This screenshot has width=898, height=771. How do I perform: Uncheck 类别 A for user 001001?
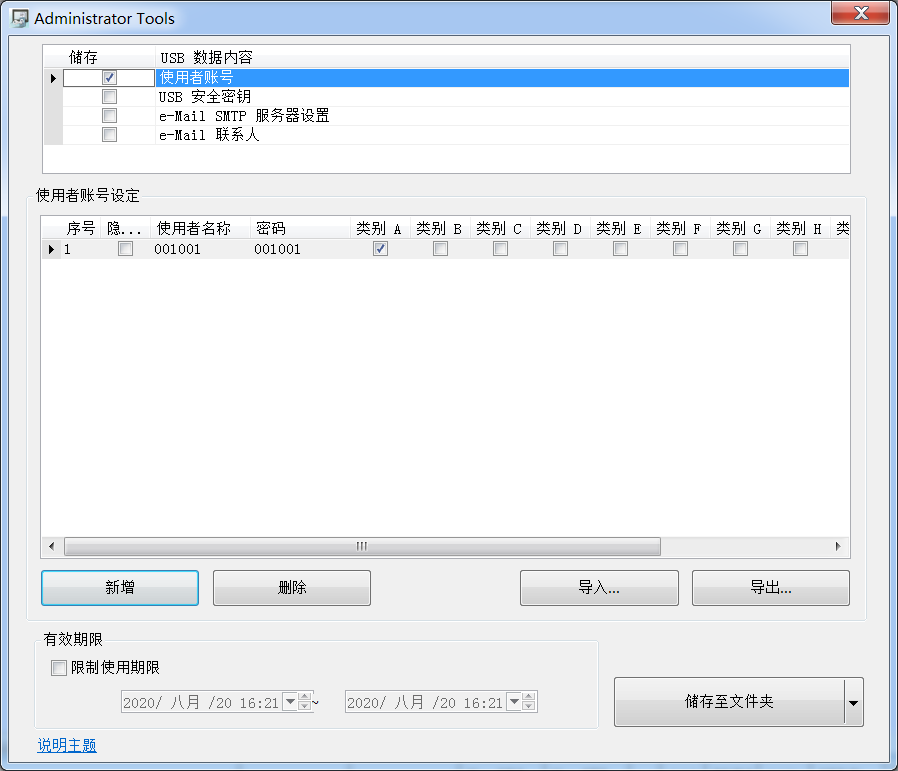[380, 248]
